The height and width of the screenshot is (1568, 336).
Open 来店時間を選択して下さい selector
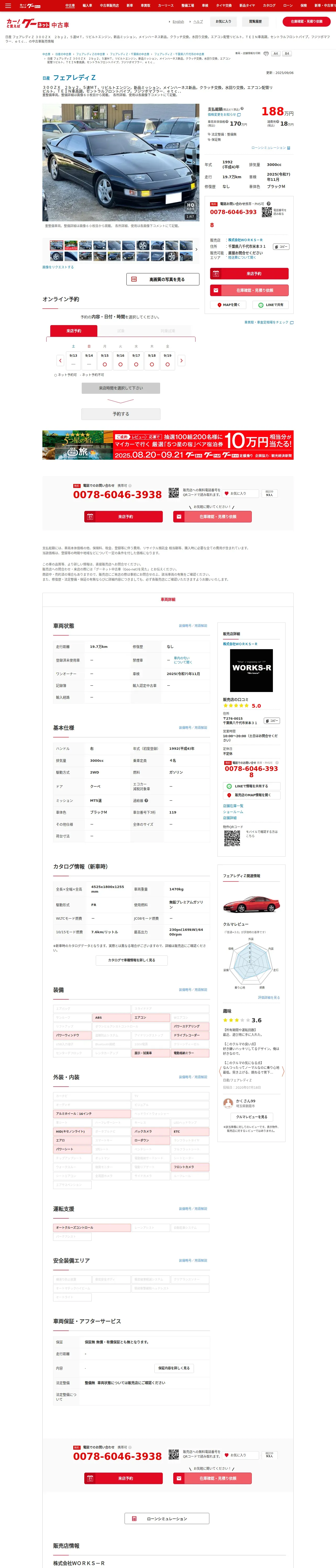point(121,388)
